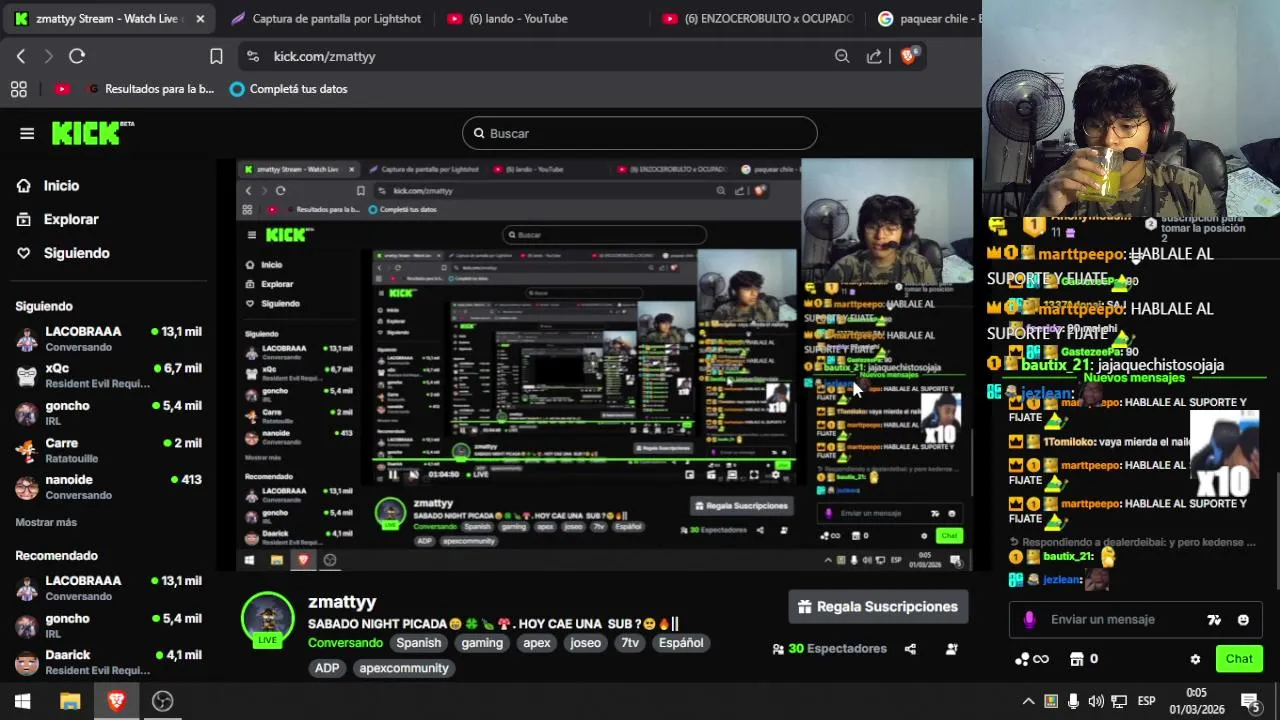
Task: Open File Explorer from the taskbar
Action: (69, 701)
